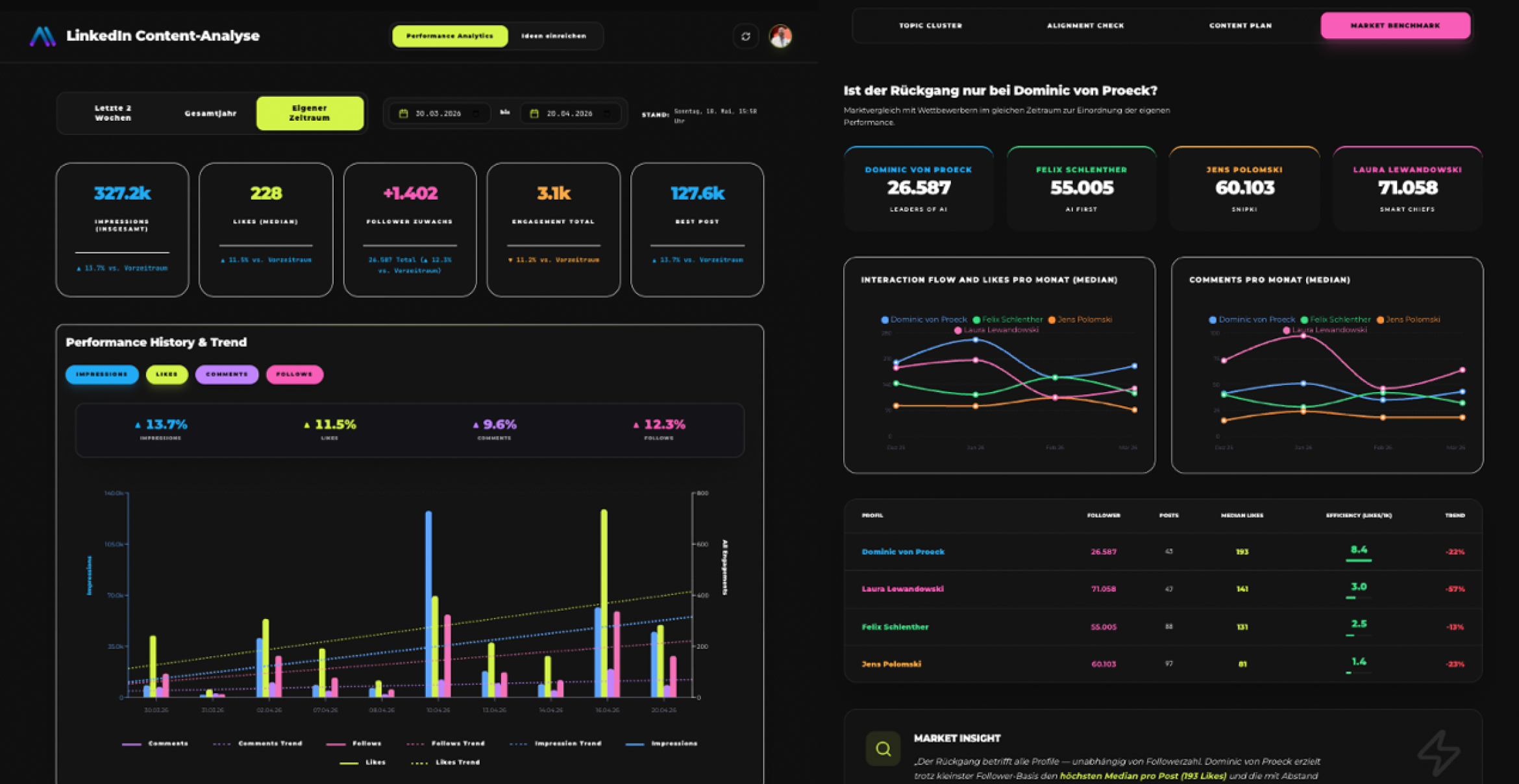Toggle Felix Schlenther in the Comments pro Monat legend
The width and height of the screenshot is (1519, 784).
coord(1335,319)
